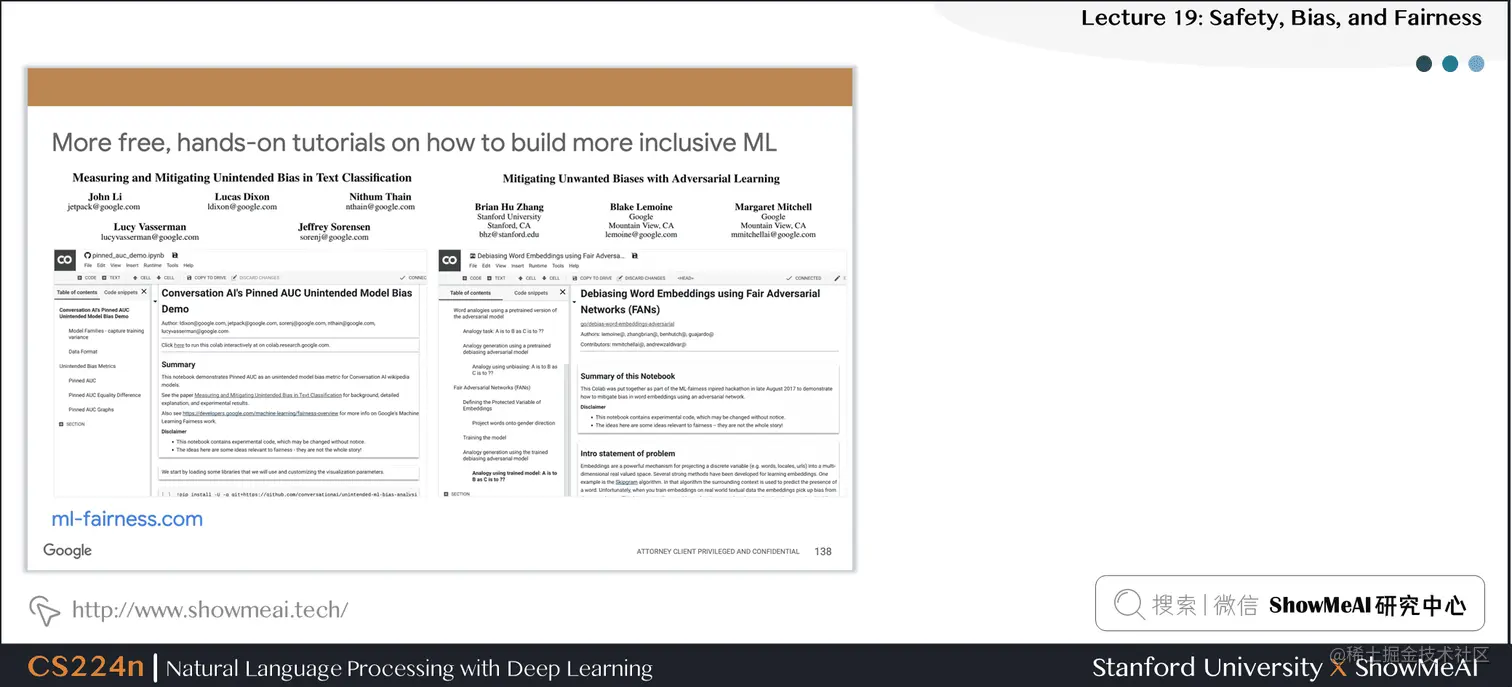Screen dimensions: 1512x687
Task: Add a CODE cell in pinned_auc_demo notebook
Action: tap(87, 278)
